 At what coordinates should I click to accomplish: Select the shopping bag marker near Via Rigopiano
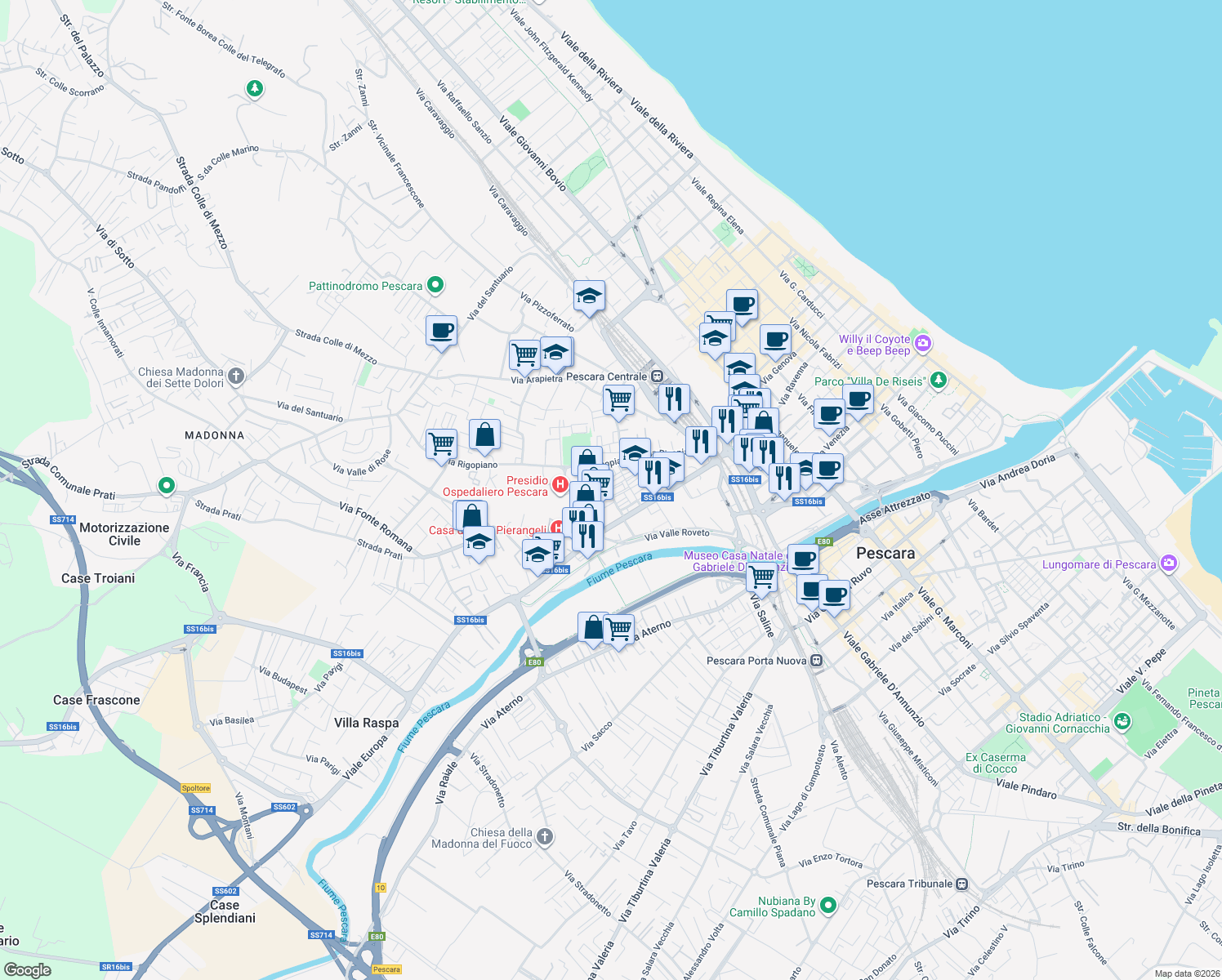[x=484, y=433]
